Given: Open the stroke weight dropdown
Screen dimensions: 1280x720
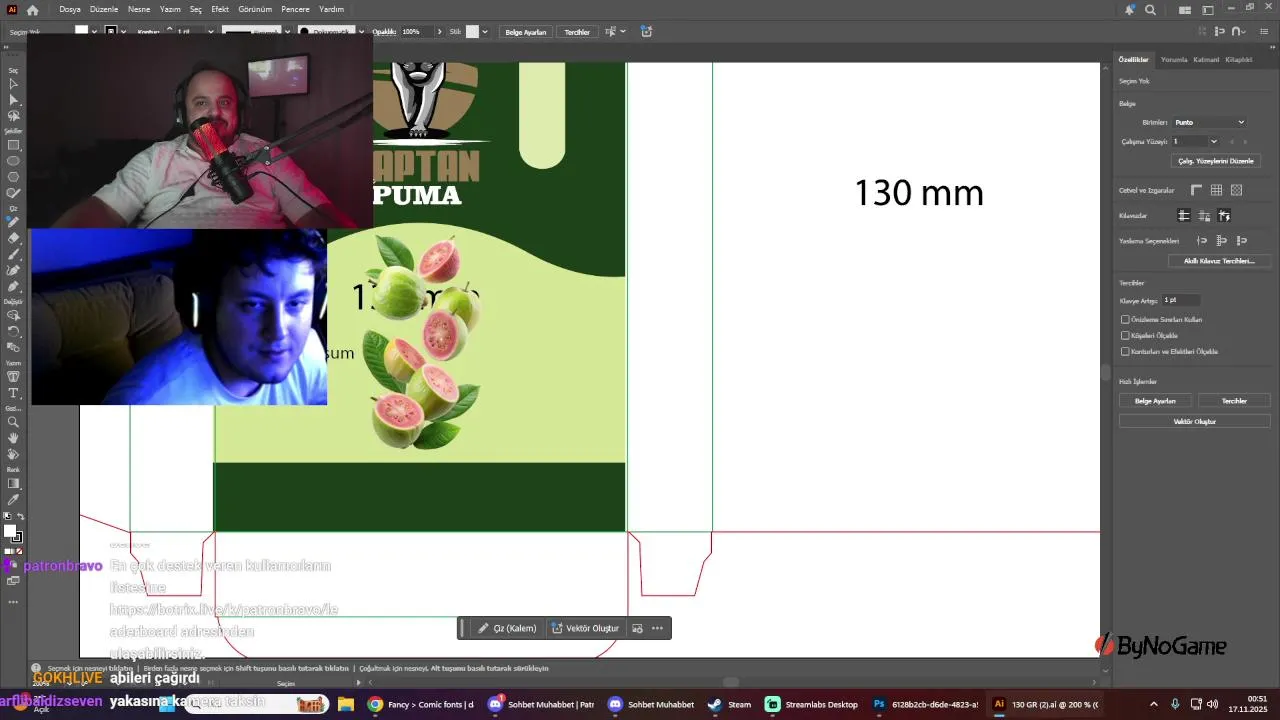Looking at the screenshot, I should (x=212, y=32).
